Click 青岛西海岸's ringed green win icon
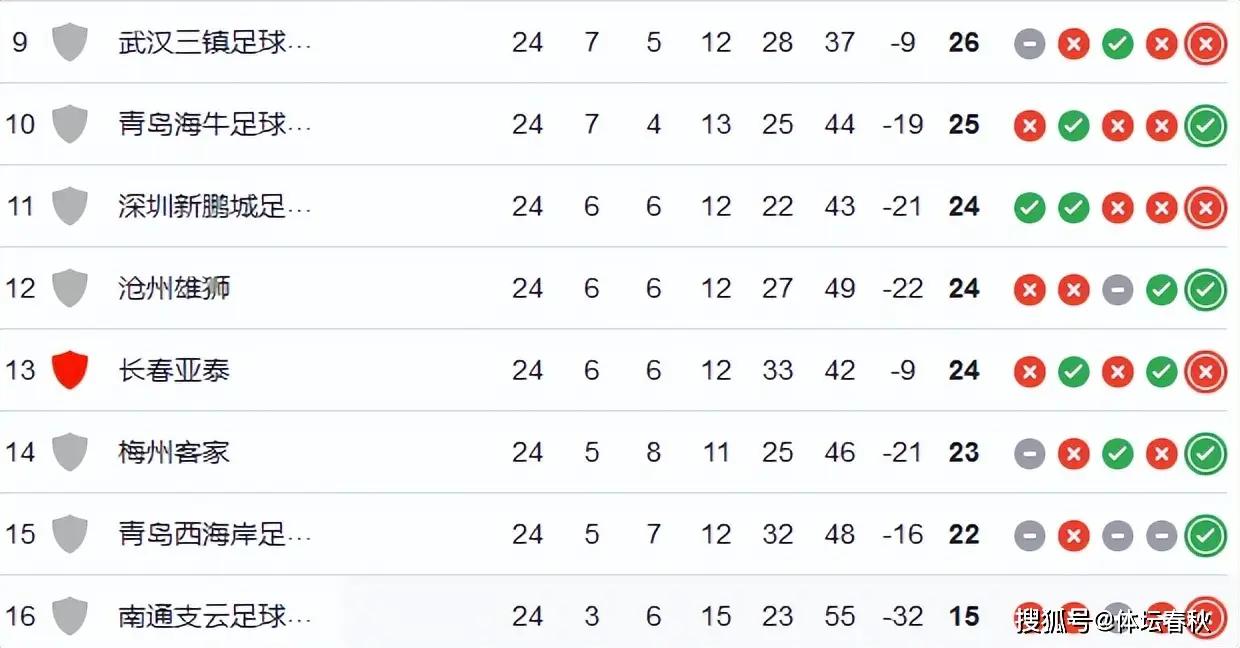 pyautogui.click(x=1205, y=536)
